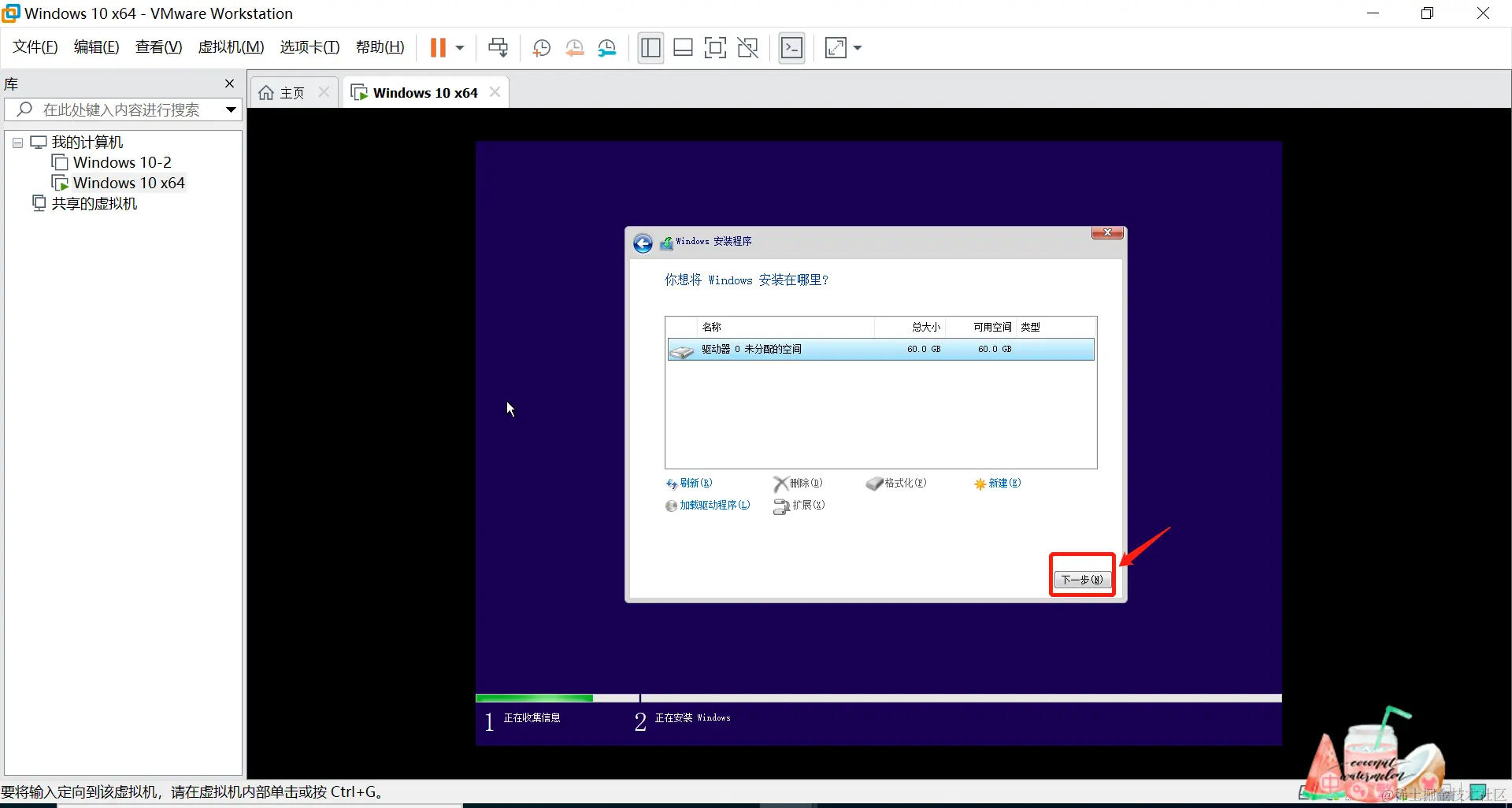Open the 虚拟机(M) menu

[231, 47]
